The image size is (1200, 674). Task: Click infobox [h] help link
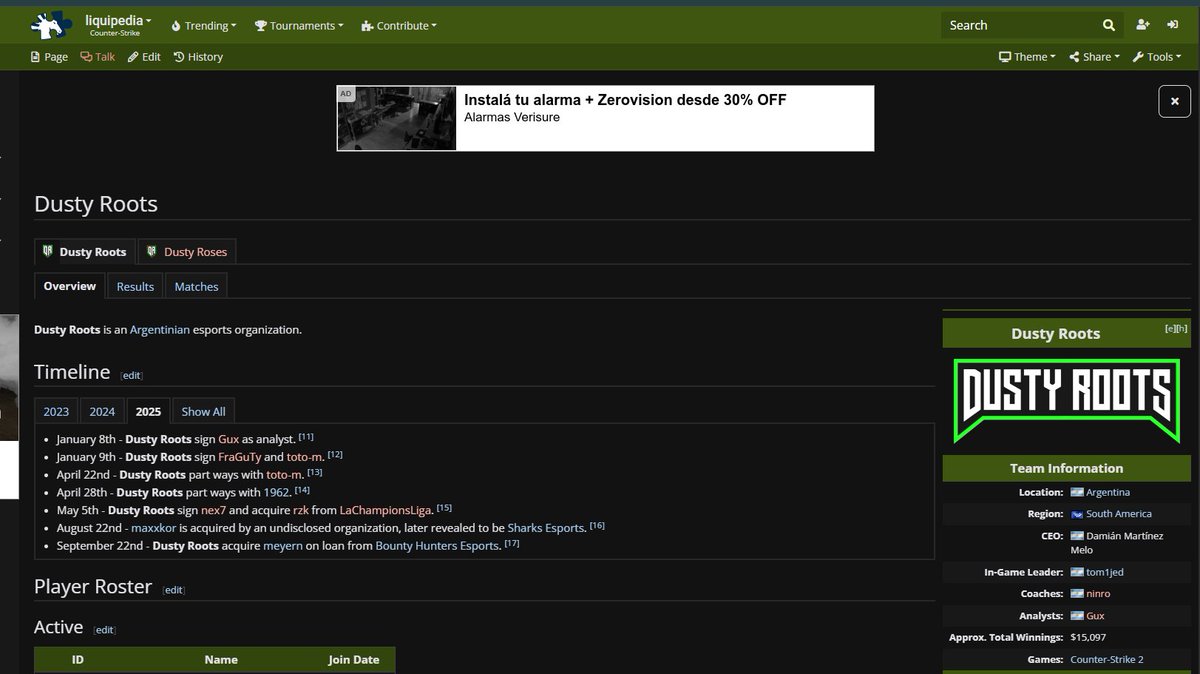[1181, 329]
